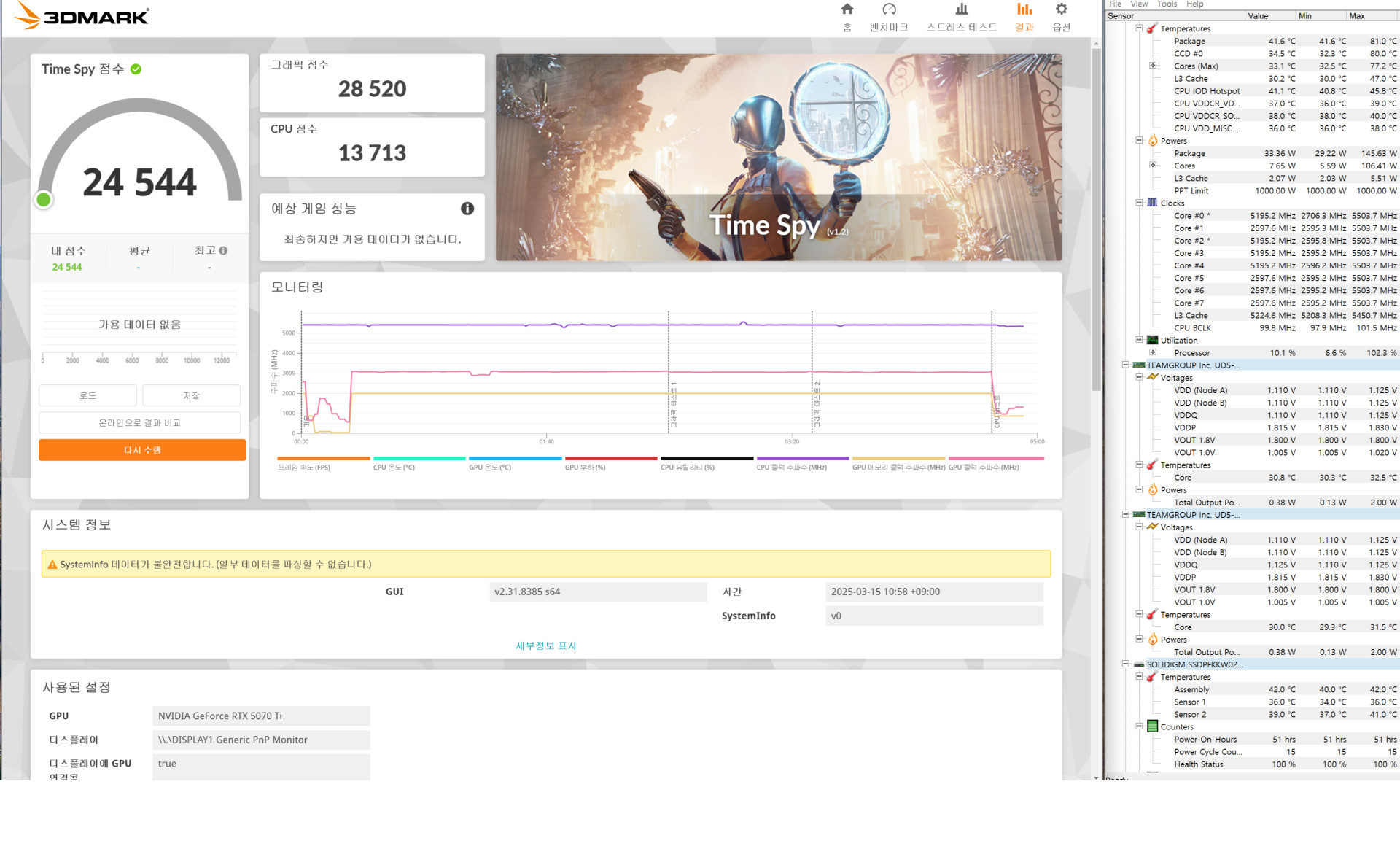Viewport: 1400px width, 849px height.
Task: Click the orange run again button
Action: [142, 450]
